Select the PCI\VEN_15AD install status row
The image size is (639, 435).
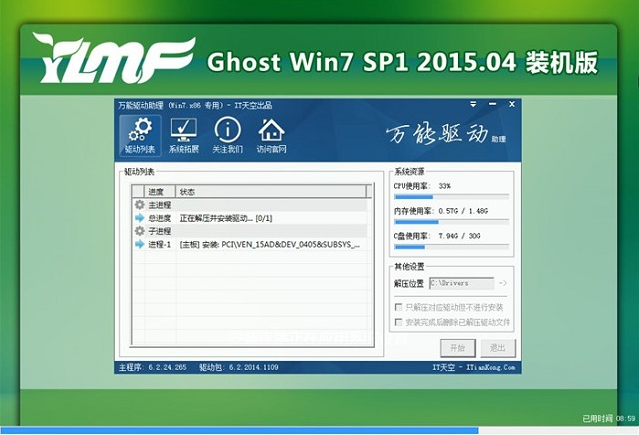pyautogui.click(x=270, y=245)
